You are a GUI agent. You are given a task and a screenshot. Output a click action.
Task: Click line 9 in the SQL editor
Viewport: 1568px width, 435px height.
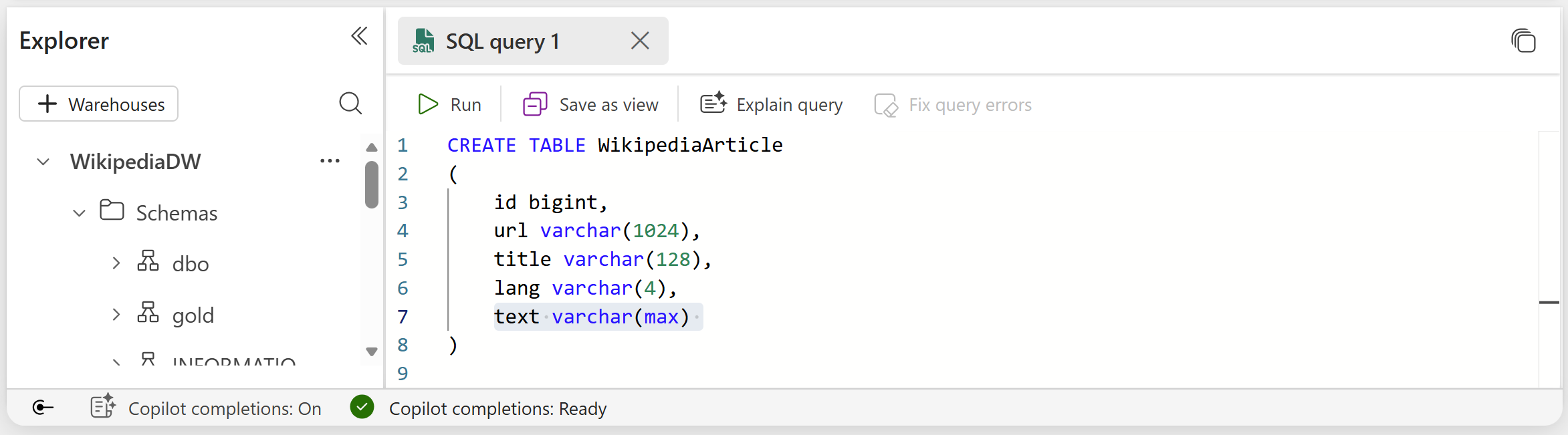602,373
